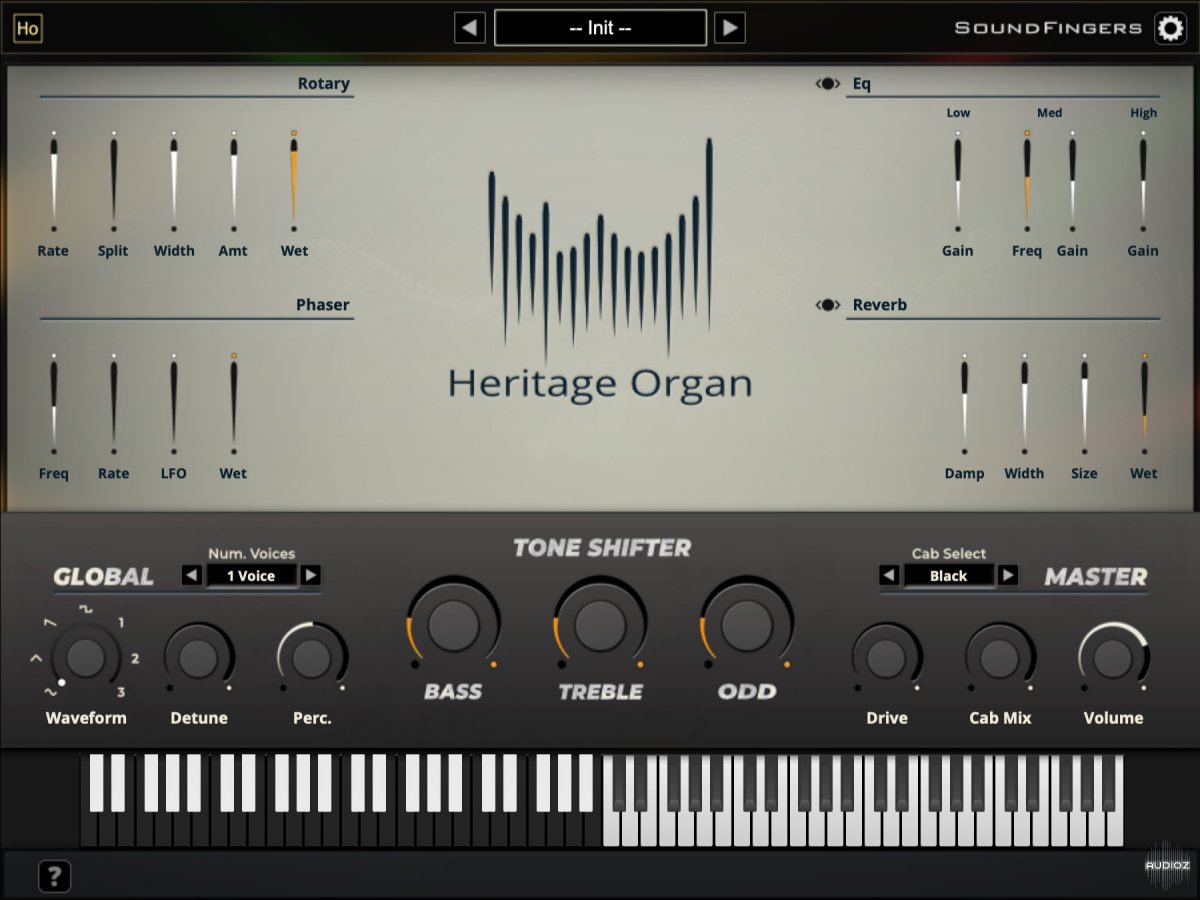Image resolution: width=1200 pixels, height=900 pixels.
Task: Click the Odd tone shifter knob
Action: (x=747, y=625)
